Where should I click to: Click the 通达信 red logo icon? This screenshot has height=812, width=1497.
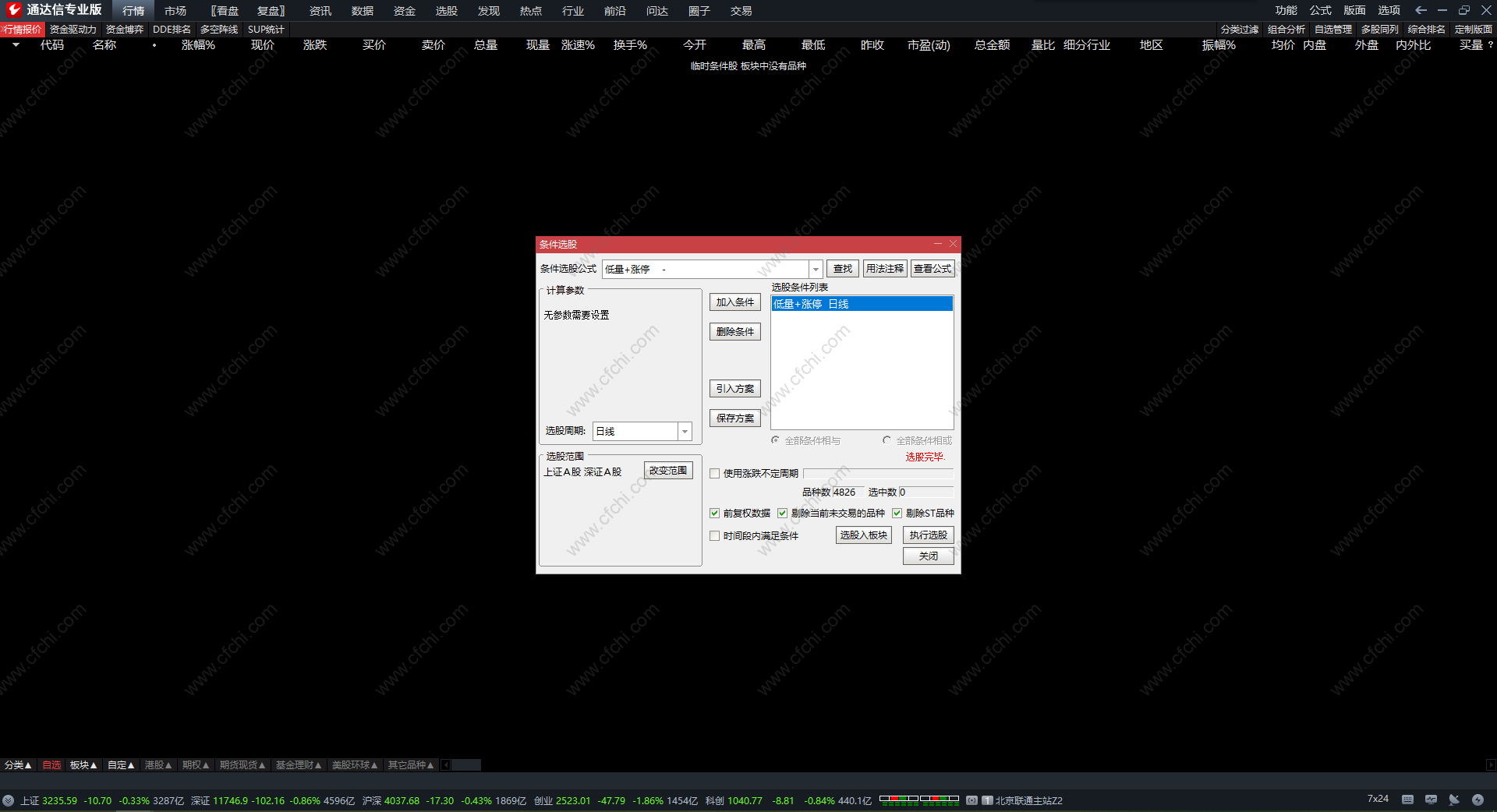coord(13,9)
